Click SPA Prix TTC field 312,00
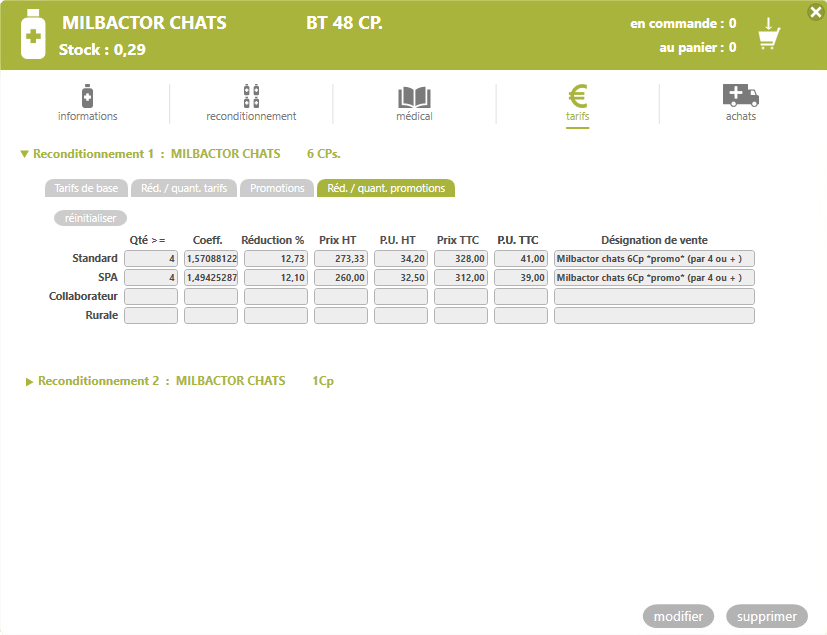This screenshot has width=827, height=635. (461, 277)
